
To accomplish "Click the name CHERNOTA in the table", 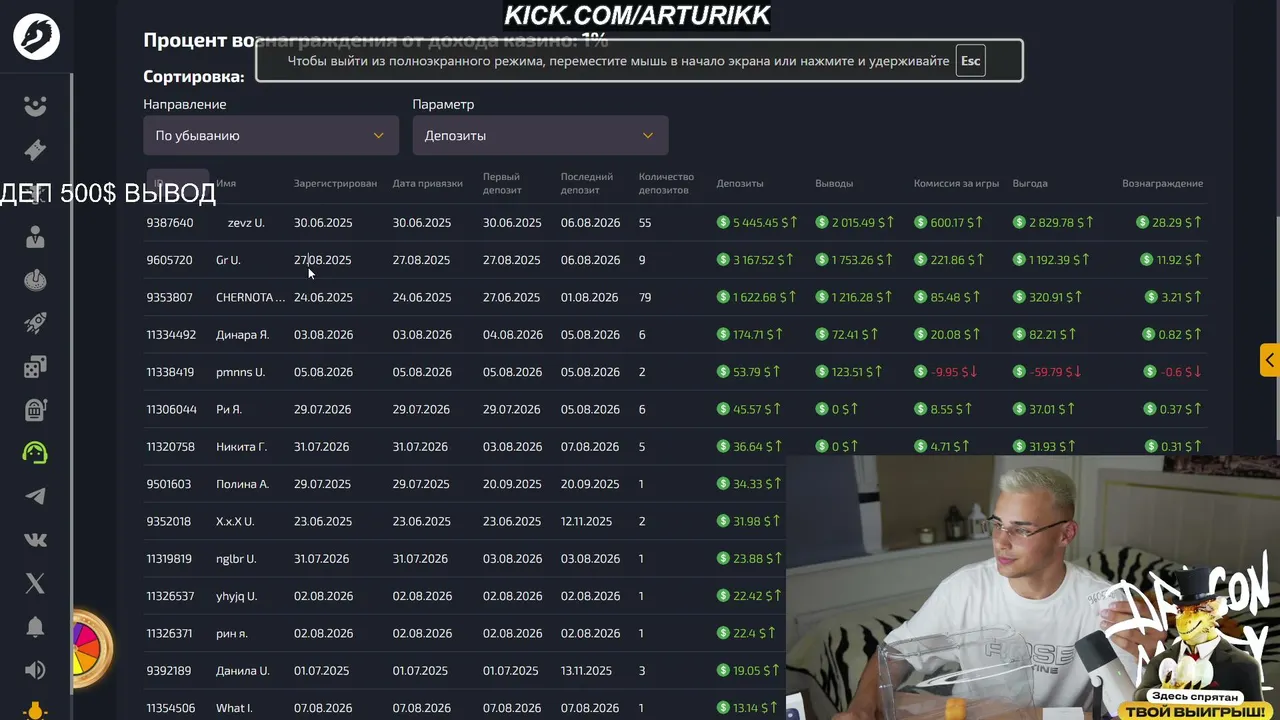I will tap(250, 298).
